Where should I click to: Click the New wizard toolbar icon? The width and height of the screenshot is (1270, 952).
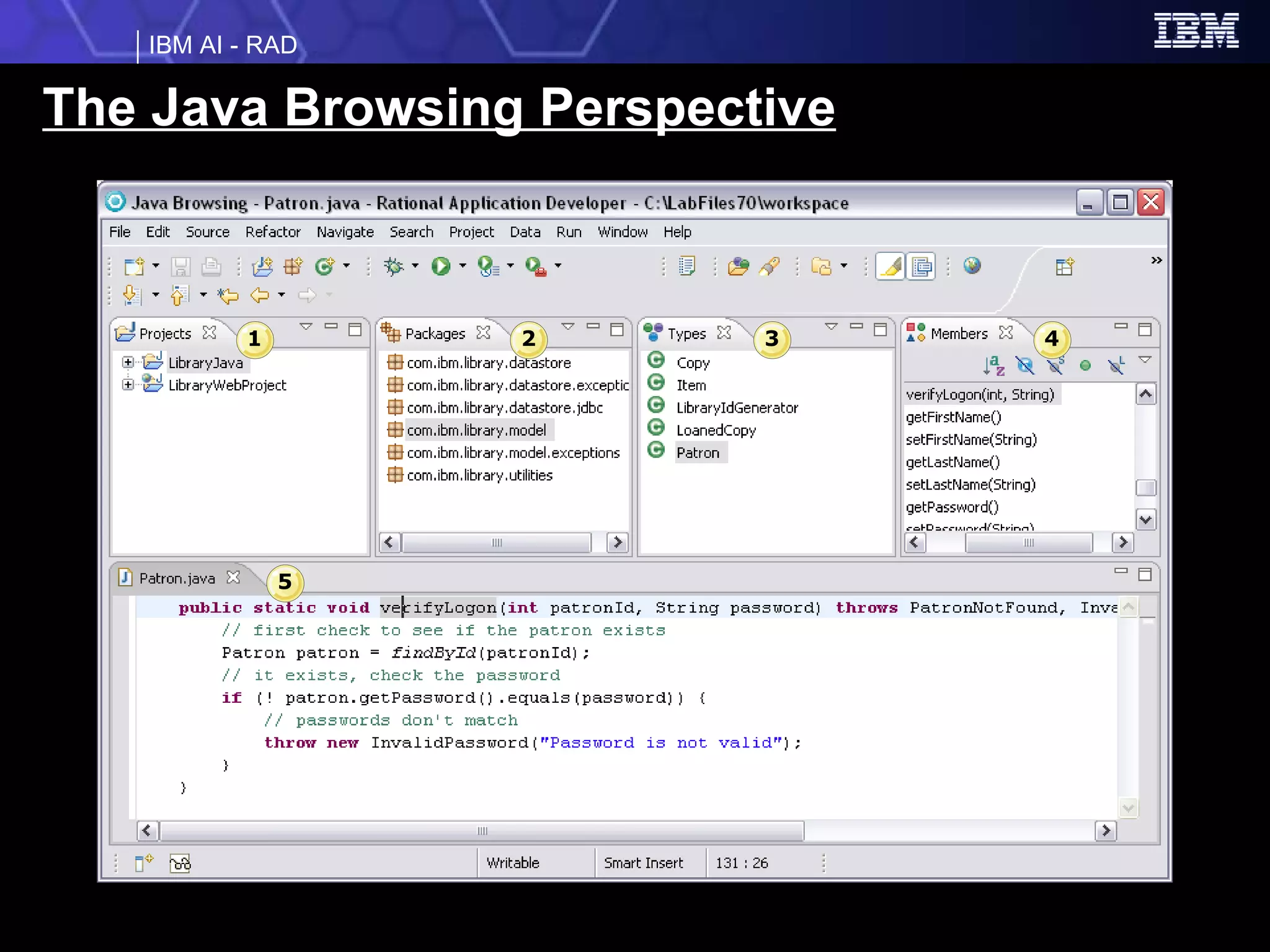click(x=135, y=267)
